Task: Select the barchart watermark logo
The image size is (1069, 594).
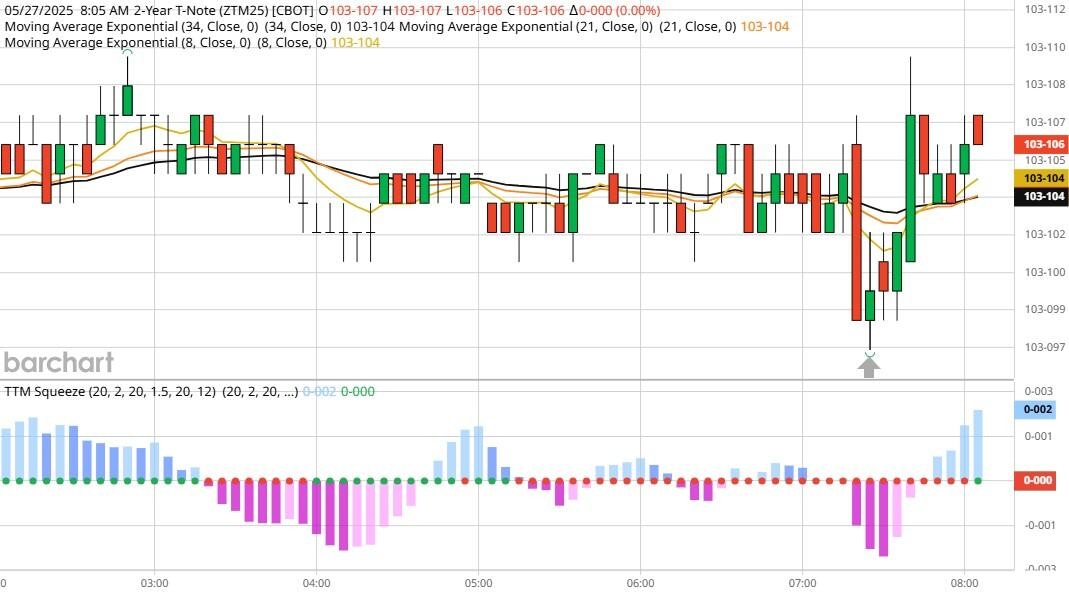Action: (x=59, y=363)
